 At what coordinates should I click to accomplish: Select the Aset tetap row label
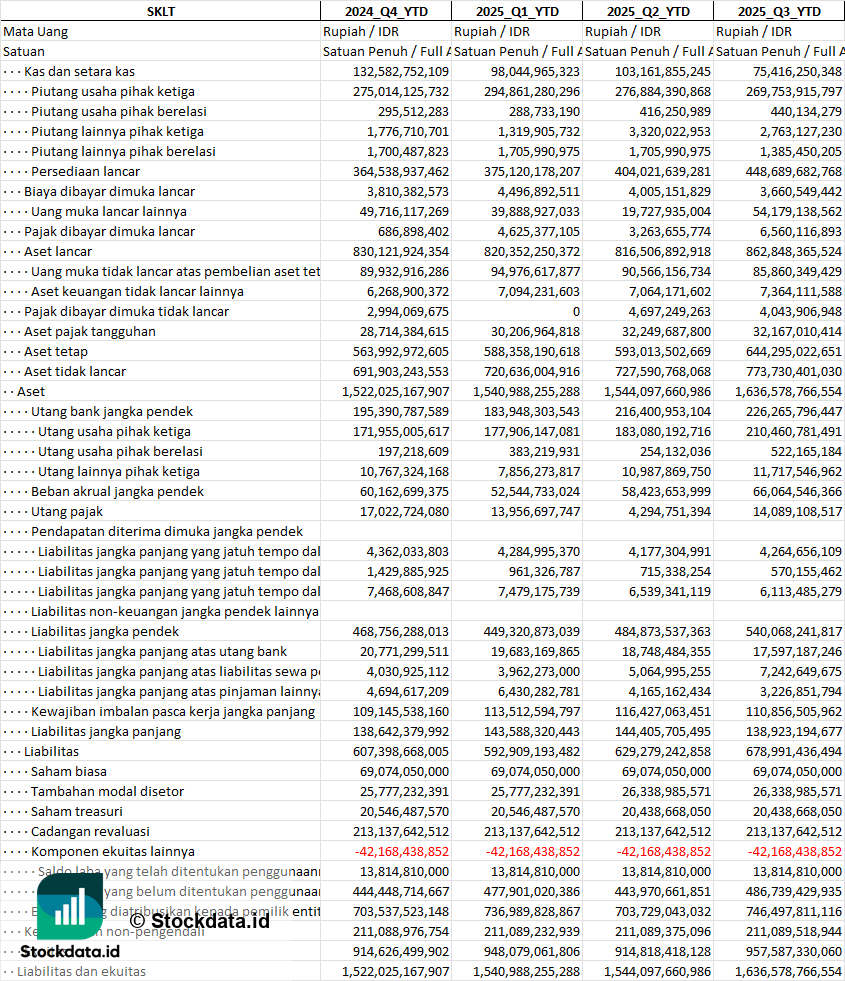point(56,352)
